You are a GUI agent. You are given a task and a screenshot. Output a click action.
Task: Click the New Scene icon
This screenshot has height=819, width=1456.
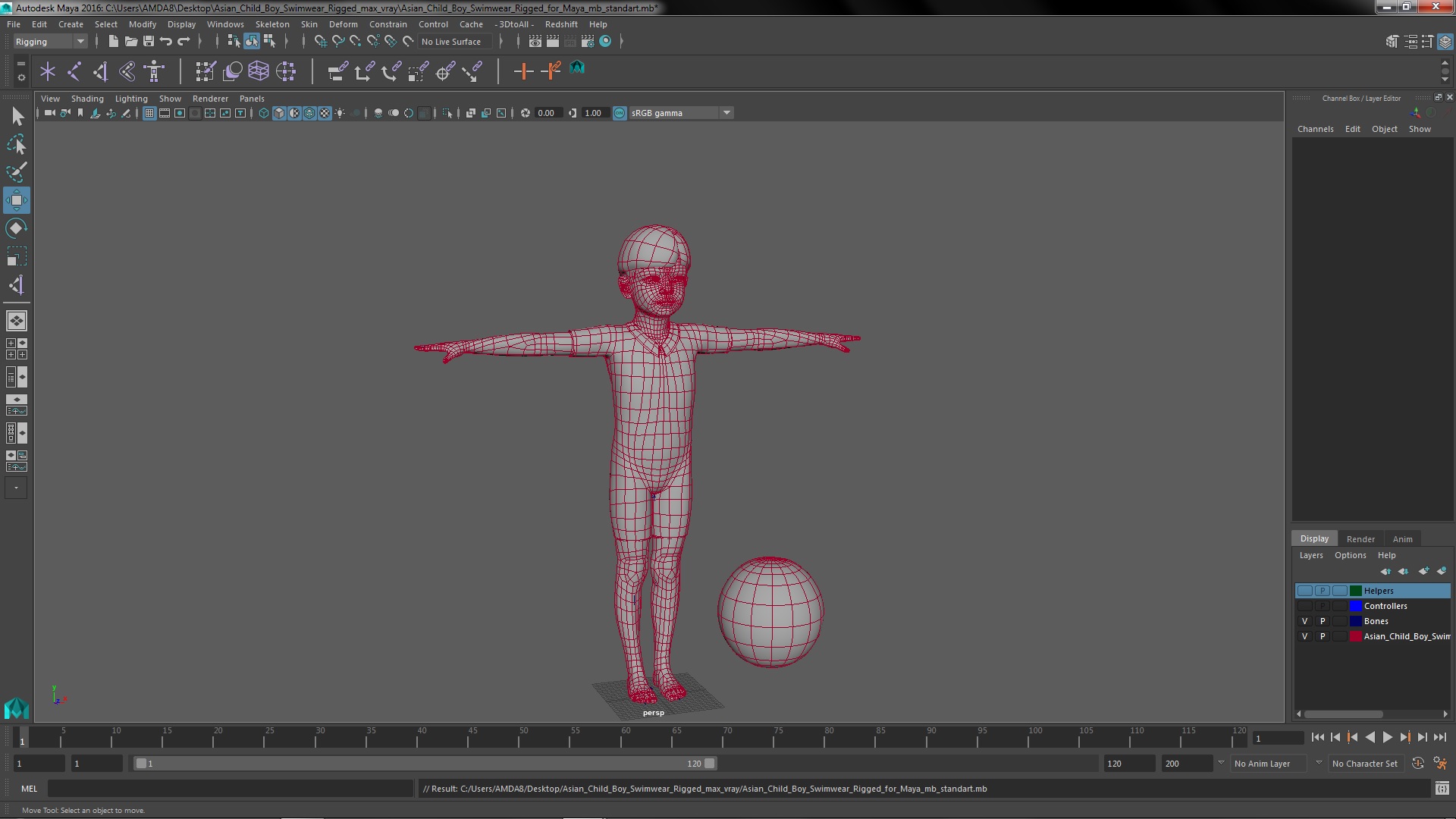click(113, 42)
